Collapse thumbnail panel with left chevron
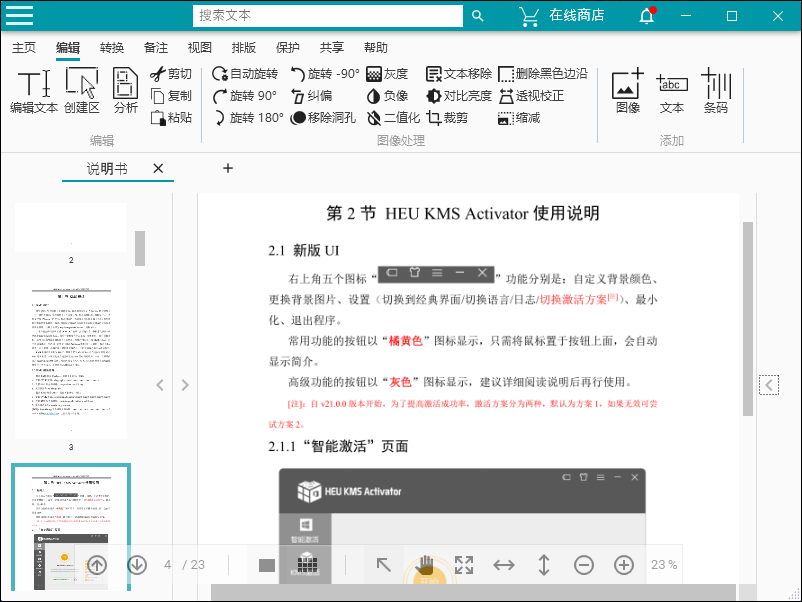The width and height of the screenshot is (802, 602). coord(160,385)
